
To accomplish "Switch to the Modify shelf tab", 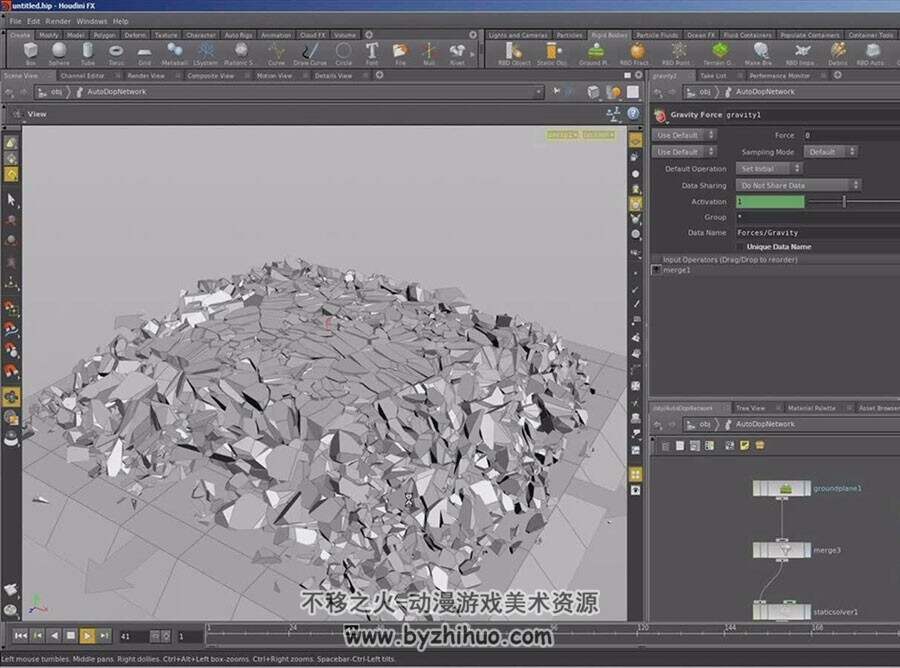I will pos(48,35).
